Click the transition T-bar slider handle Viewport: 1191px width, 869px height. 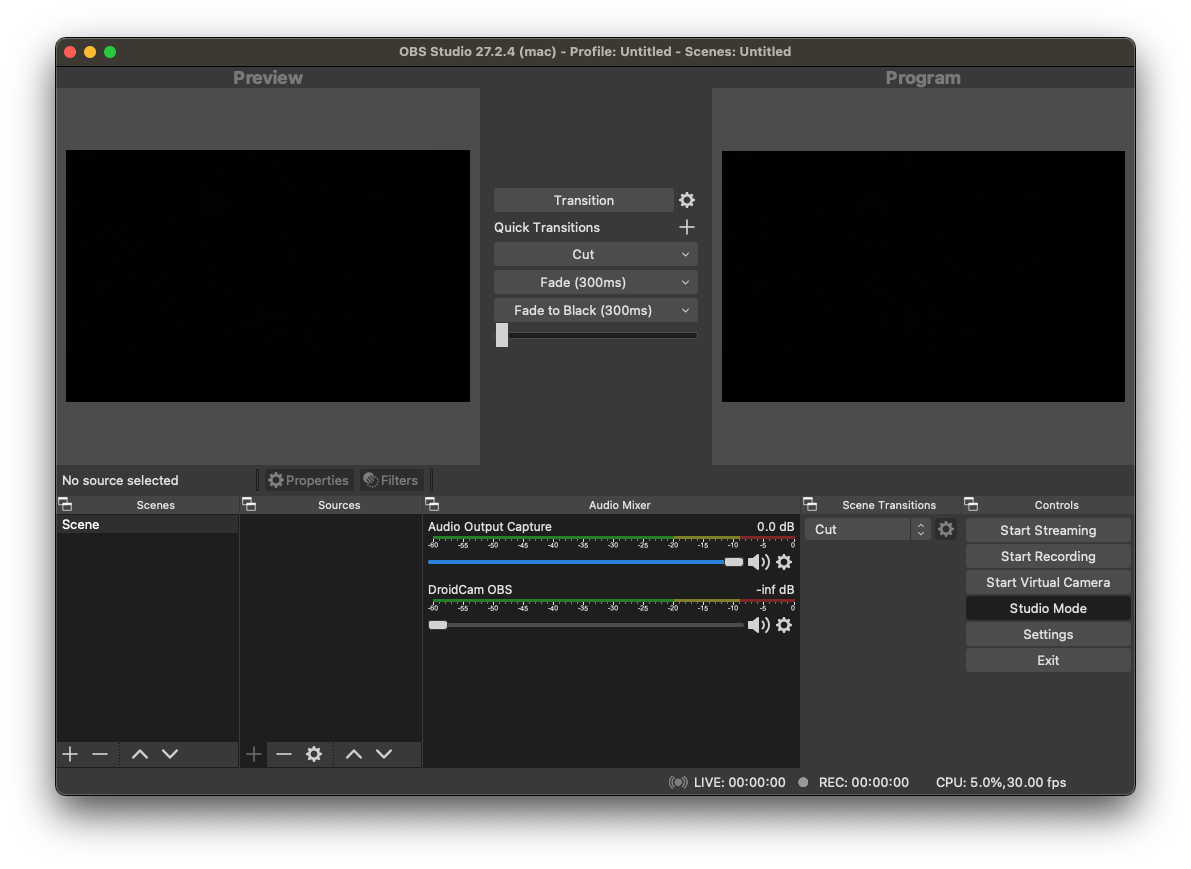(502, 335)
